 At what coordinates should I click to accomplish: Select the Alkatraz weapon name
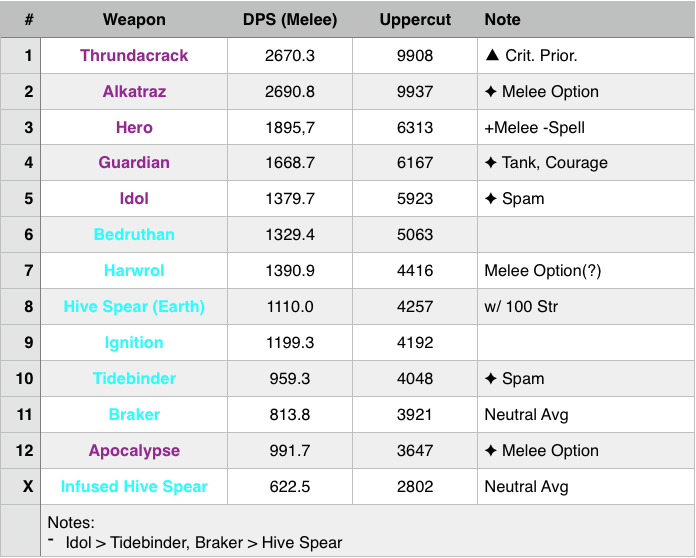(x=134, y=92)
